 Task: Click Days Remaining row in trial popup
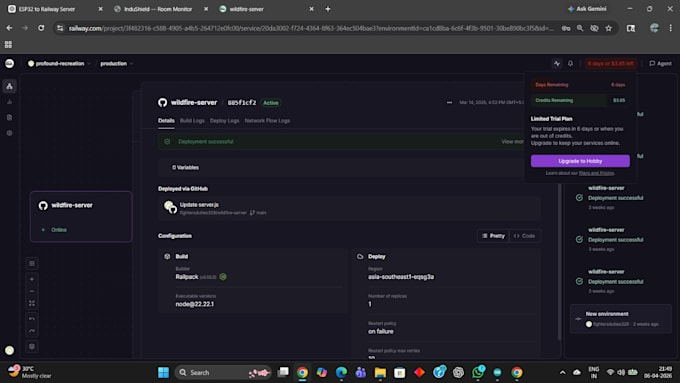tap(580, 85)
